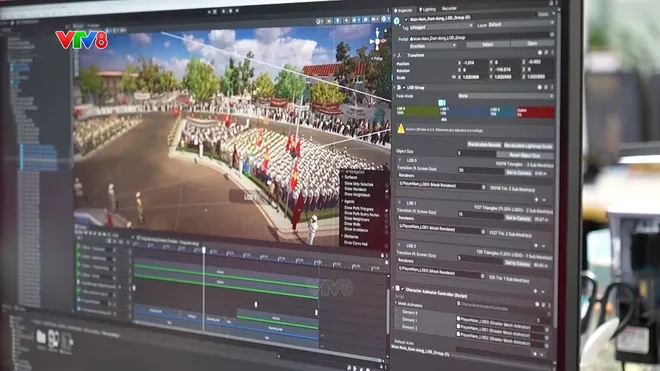Add a renderer to LOD 0 with plus
This screenshot has width=660, height=371.
point(536,200)
